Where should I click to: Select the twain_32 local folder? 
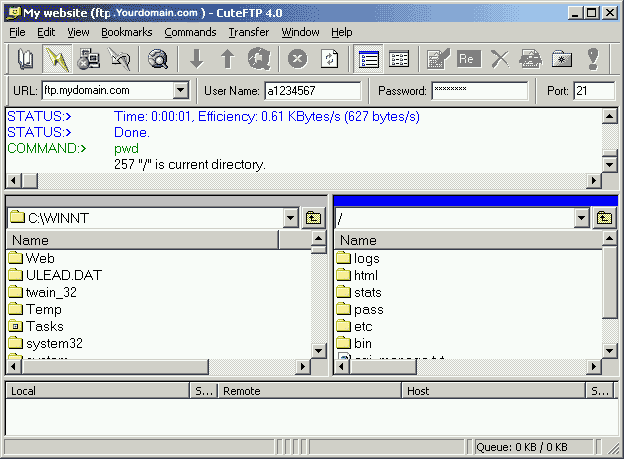[43, 292]
